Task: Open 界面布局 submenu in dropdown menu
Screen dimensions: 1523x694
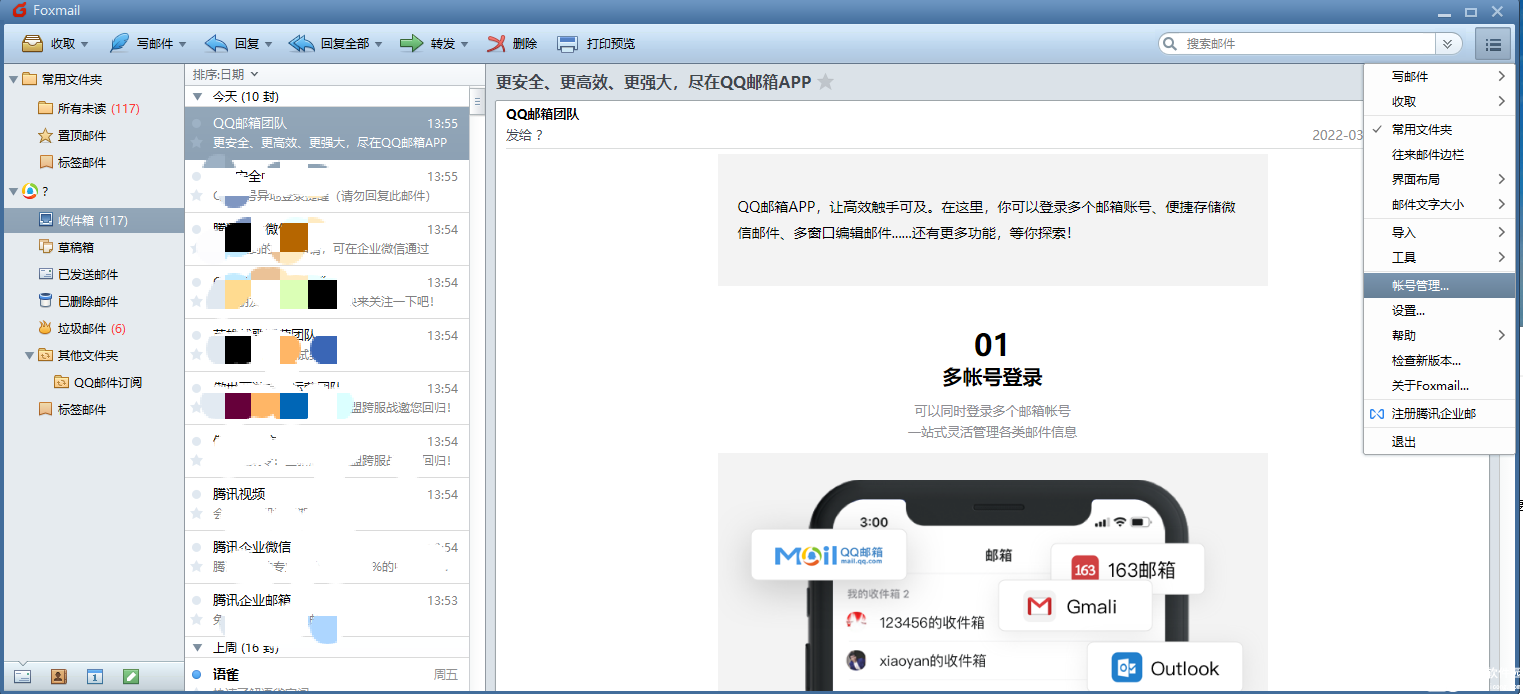Action: (1440, 179)
